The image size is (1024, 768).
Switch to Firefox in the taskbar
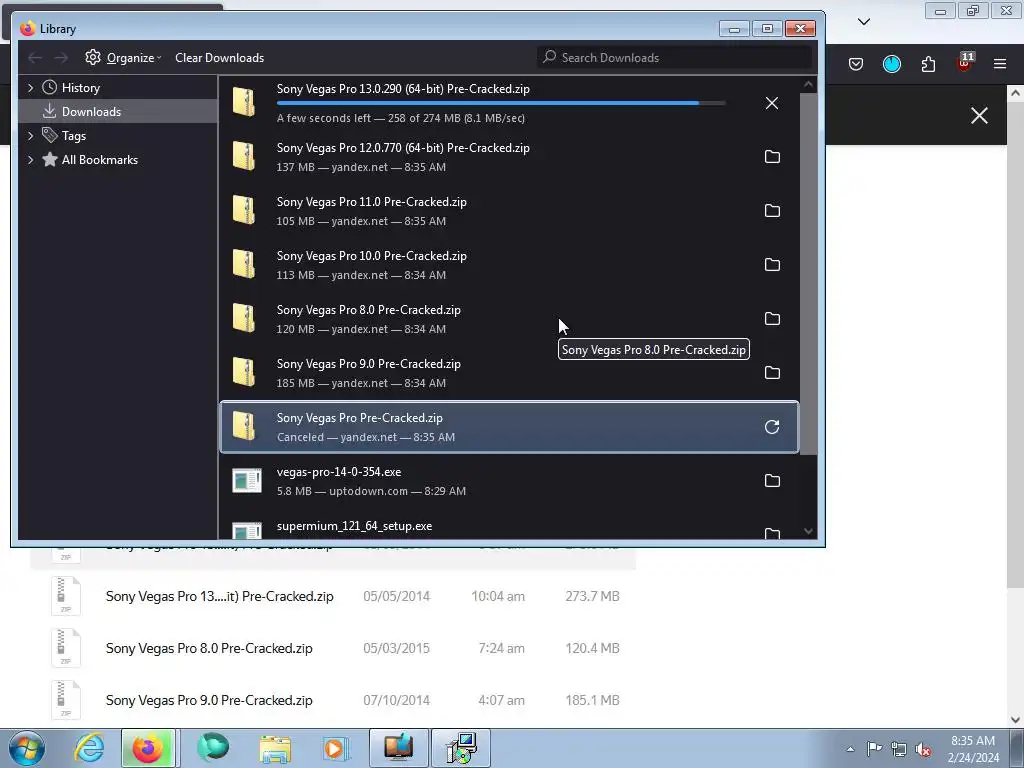(x=148, y=748)
